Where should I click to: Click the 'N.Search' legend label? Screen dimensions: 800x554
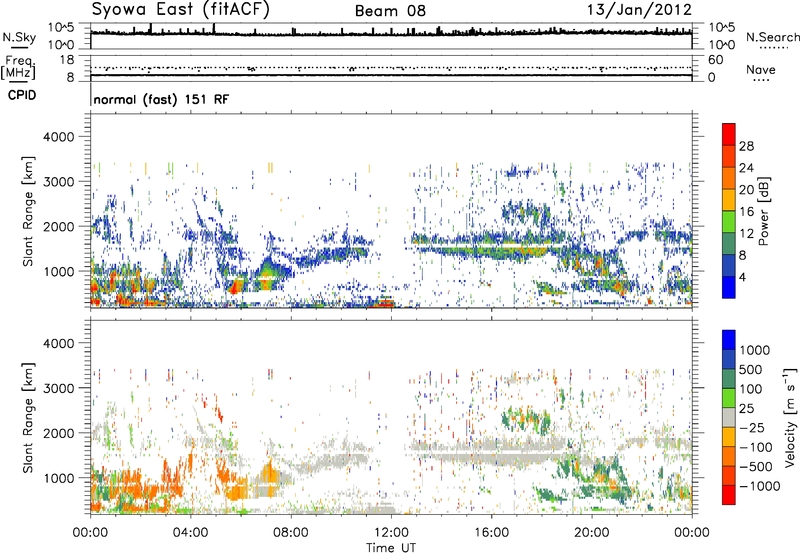pyautogui.click(x=772, y=37)
